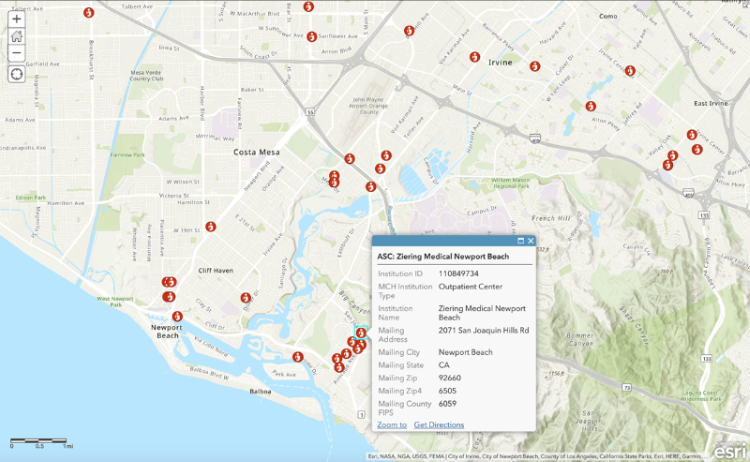Click the Mailing Zip value 92660
The height and width of the screenshot is (462, 750).
[x=450, y=378]
